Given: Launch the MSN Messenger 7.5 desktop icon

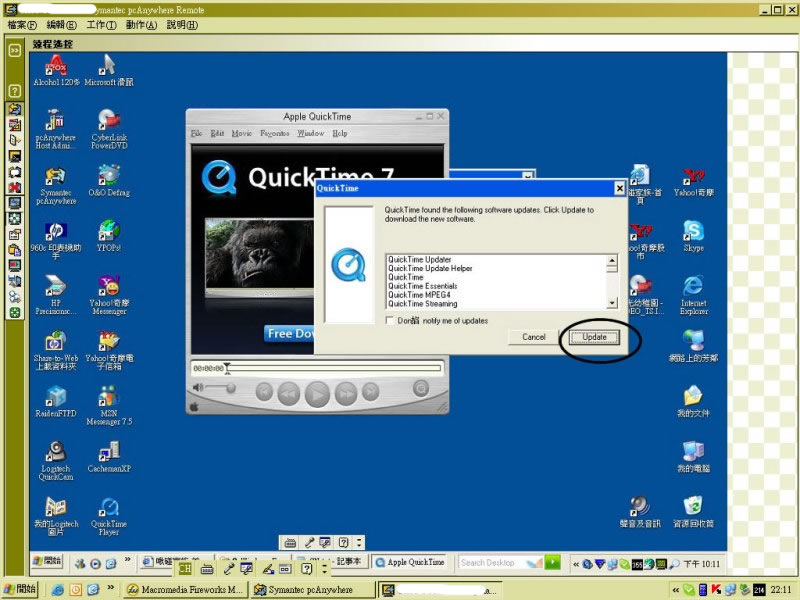Looking at the screenshot, I should click(109, 406).
